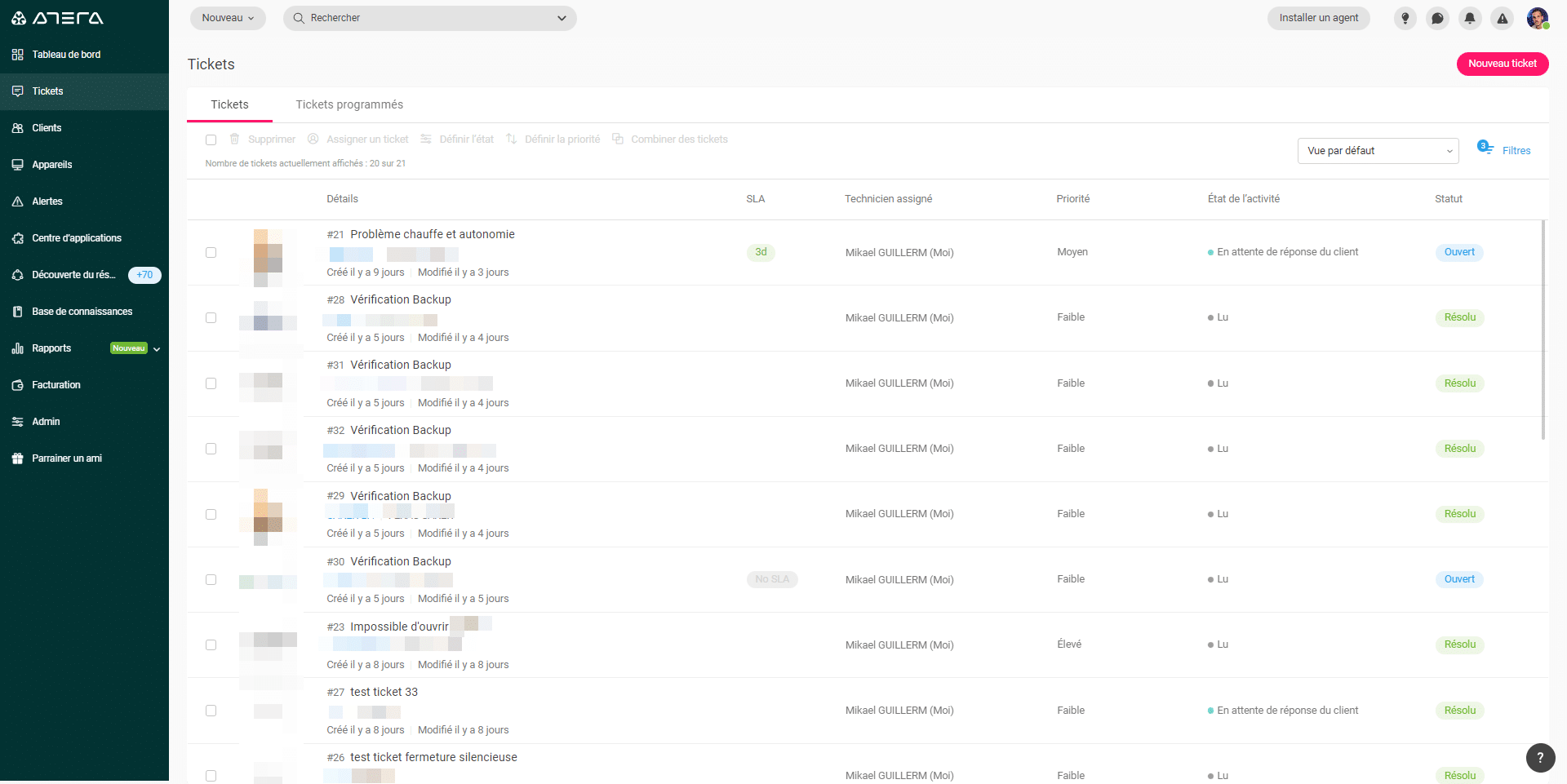
Task: Open the chat messages icon
Action: click(x=1437, y=18)
